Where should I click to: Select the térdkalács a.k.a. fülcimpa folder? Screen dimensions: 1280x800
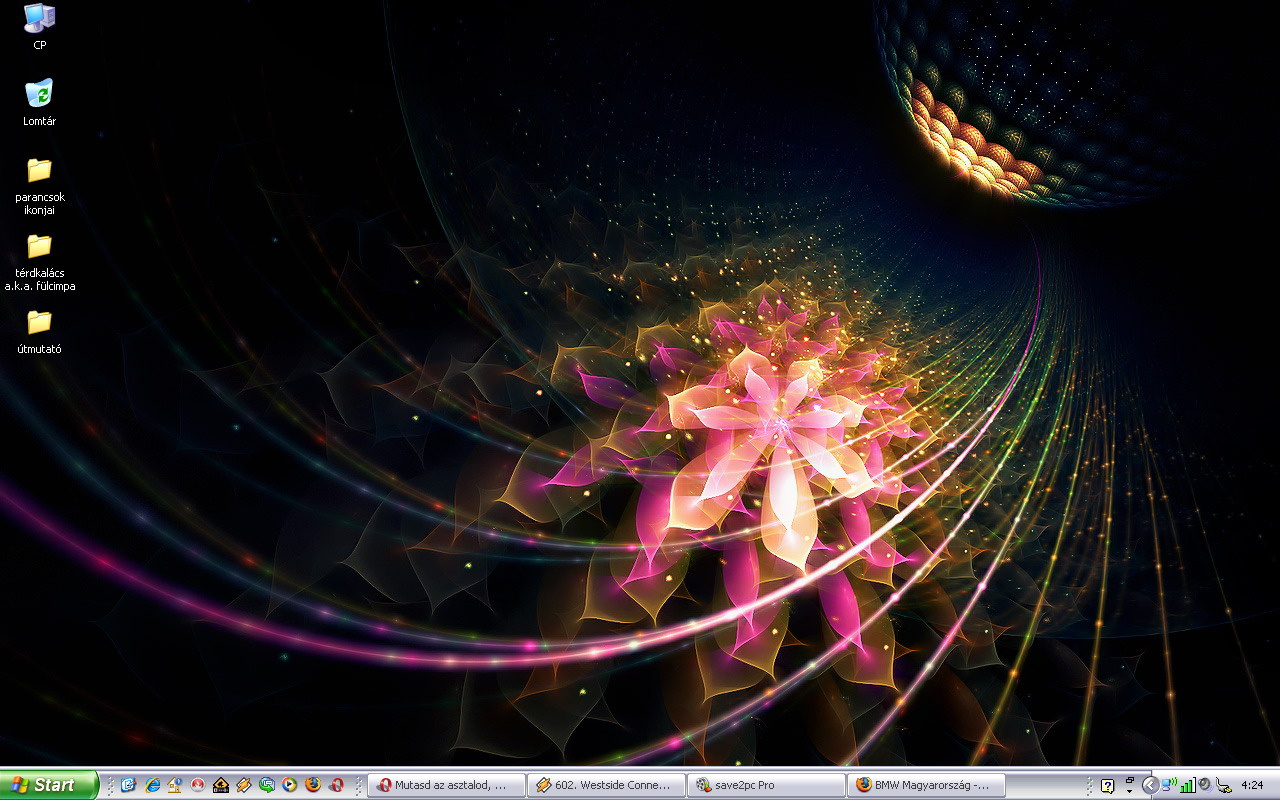39,261
